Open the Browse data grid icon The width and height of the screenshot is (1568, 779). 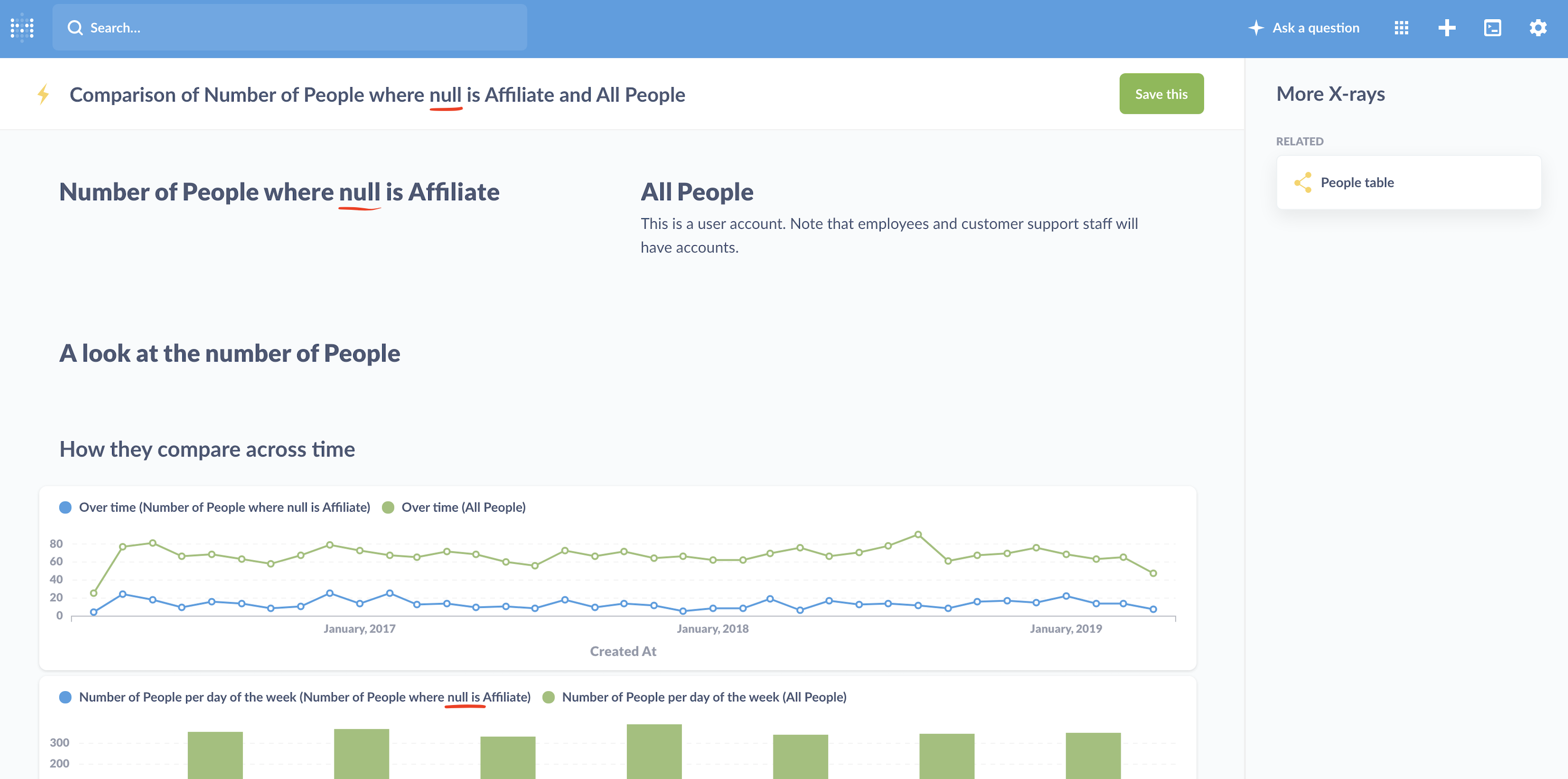pyautogui.click(x=1401, y=27)
